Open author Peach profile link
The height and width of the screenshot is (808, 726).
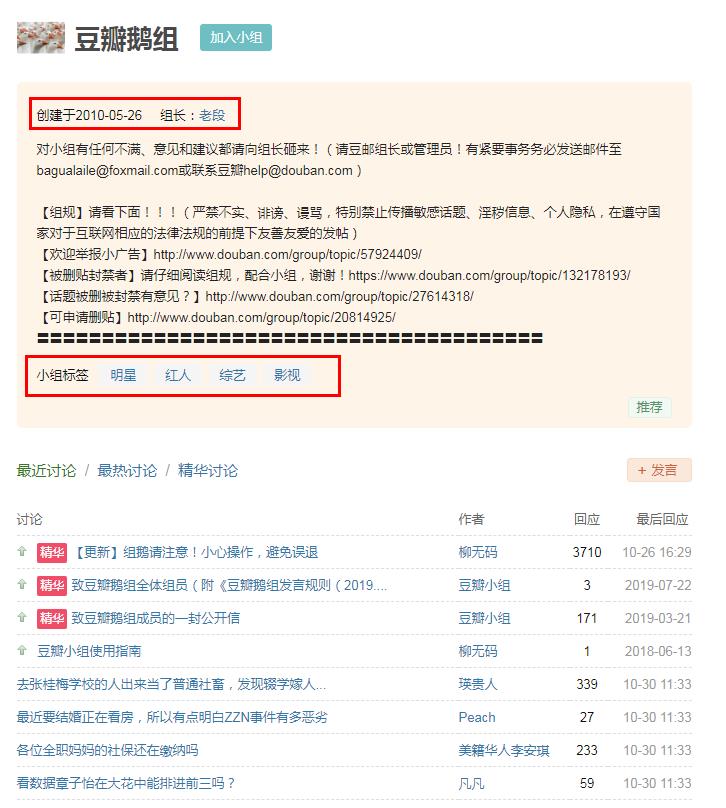pyautogui.click(x=477, y=717)
